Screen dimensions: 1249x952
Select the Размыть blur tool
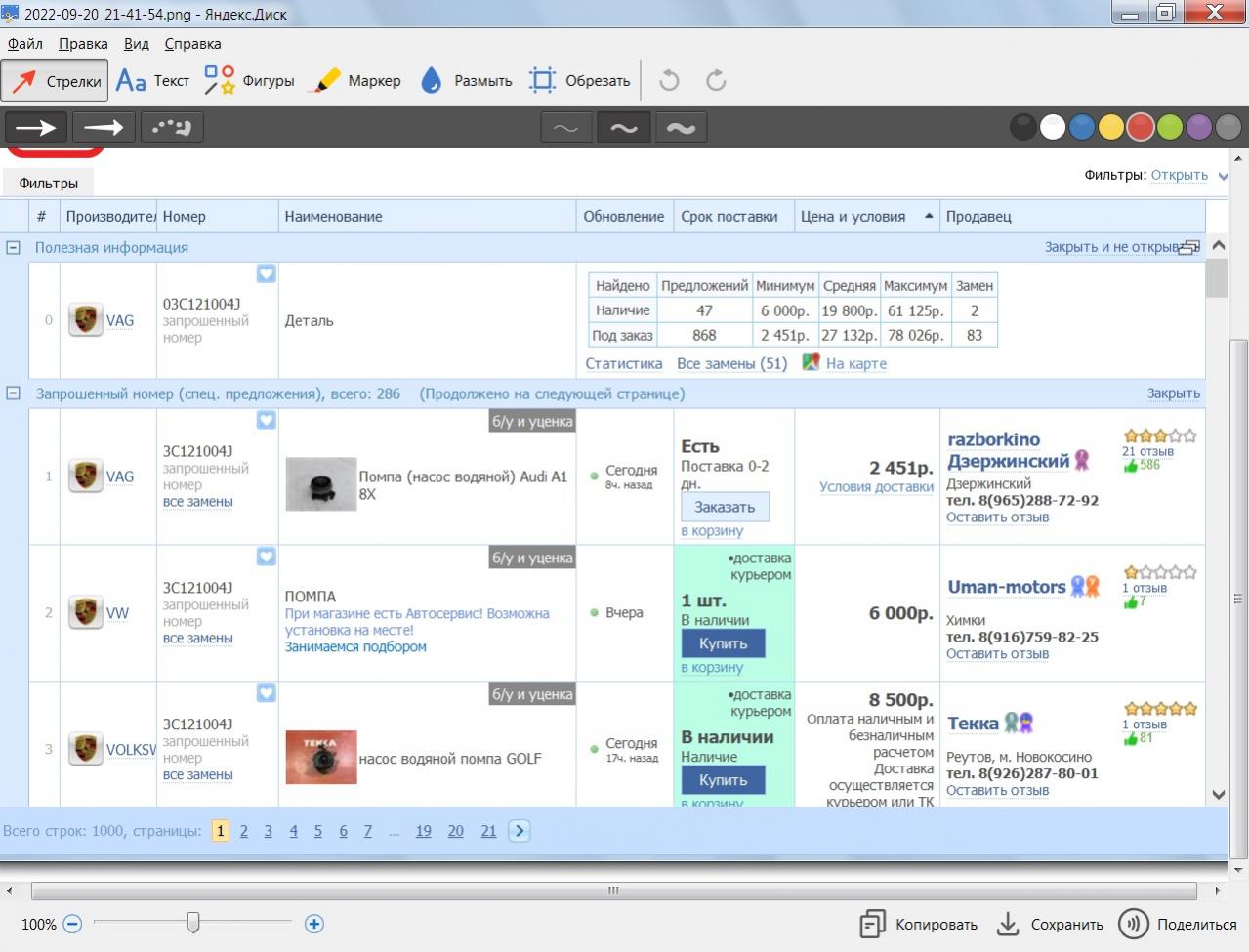pos(466,81)
